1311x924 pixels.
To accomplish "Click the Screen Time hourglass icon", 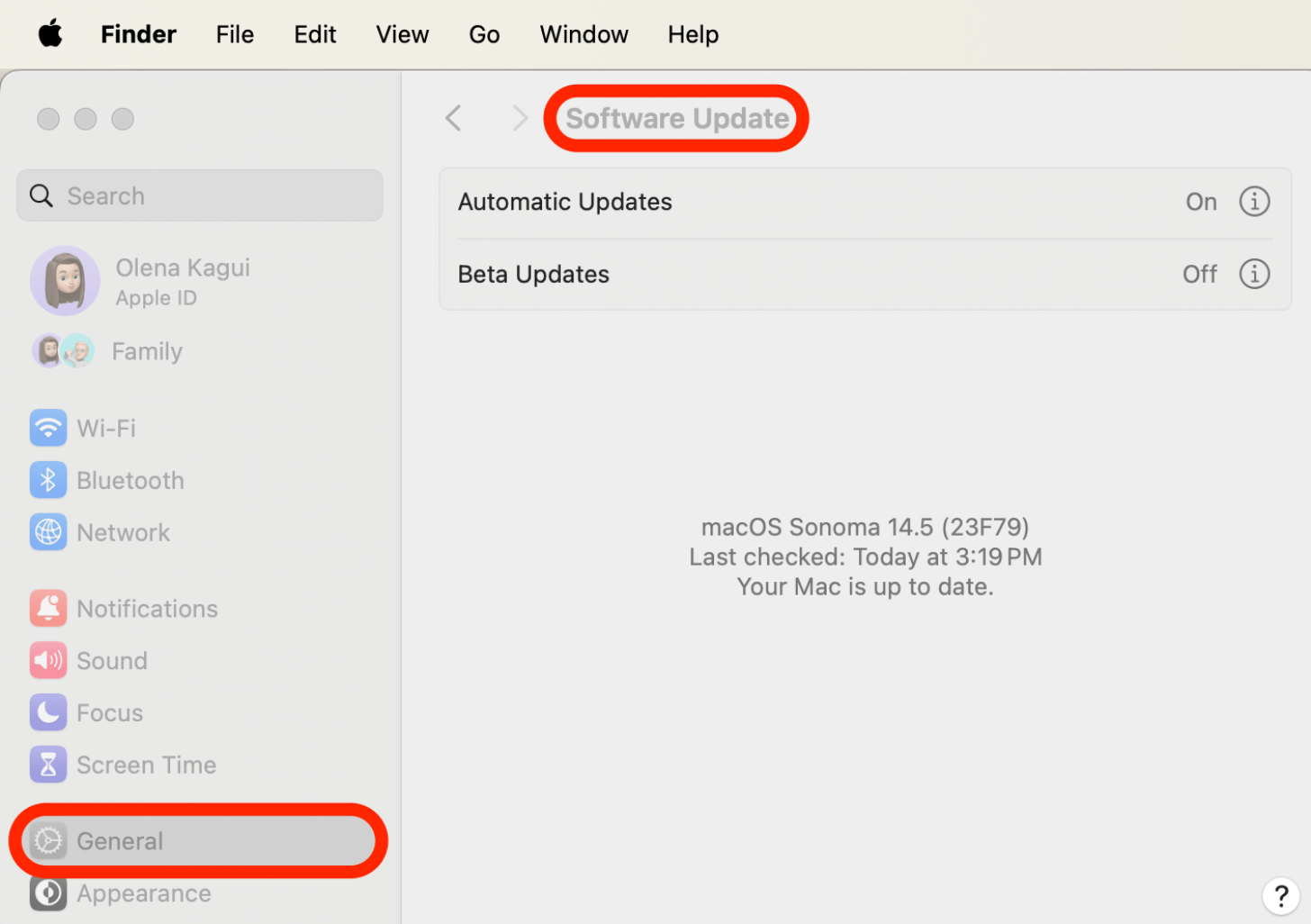I will tap(48, 764).
